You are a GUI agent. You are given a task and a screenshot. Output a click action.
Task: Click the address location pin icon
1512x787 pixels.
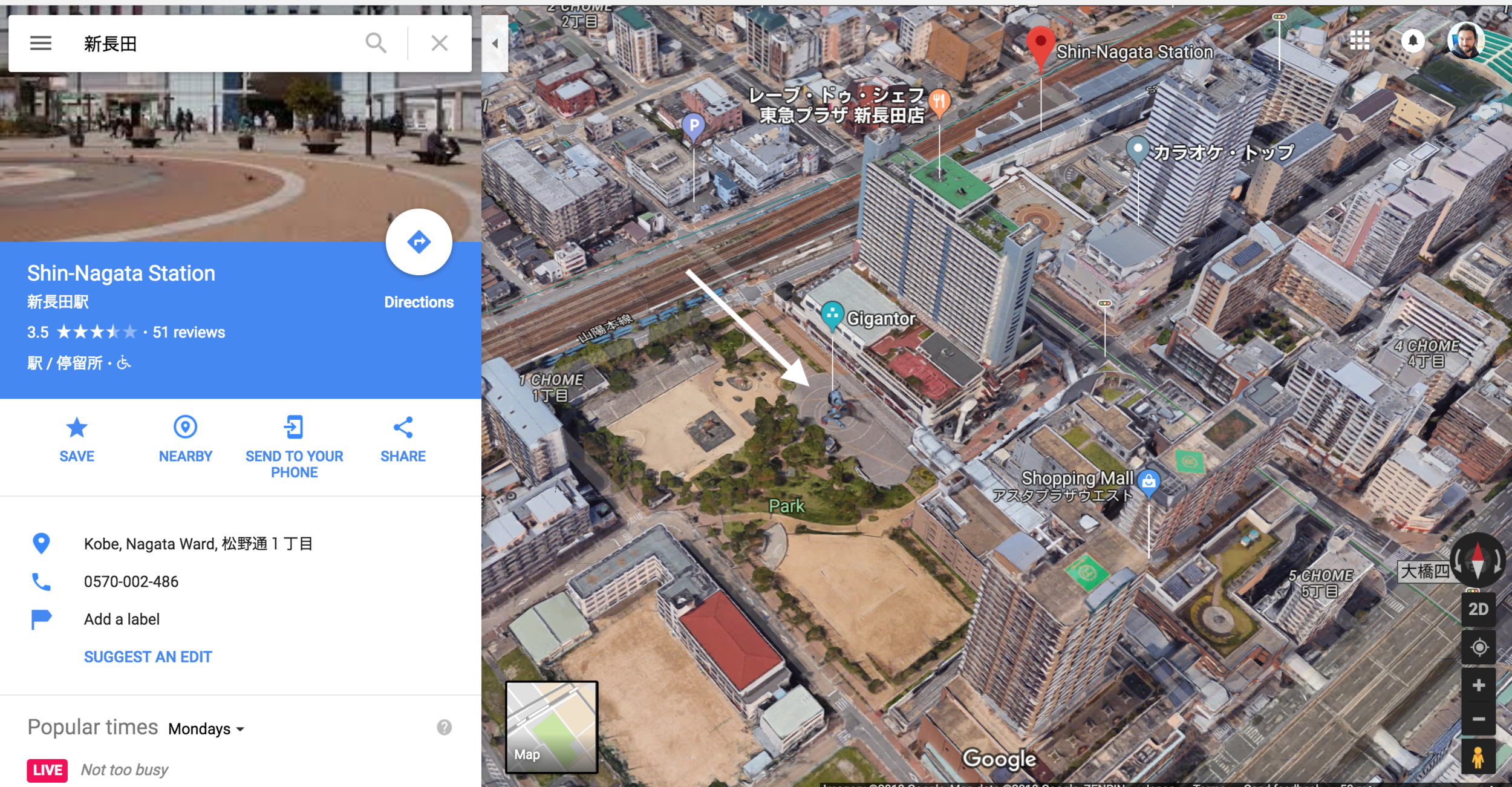point(41,543)
